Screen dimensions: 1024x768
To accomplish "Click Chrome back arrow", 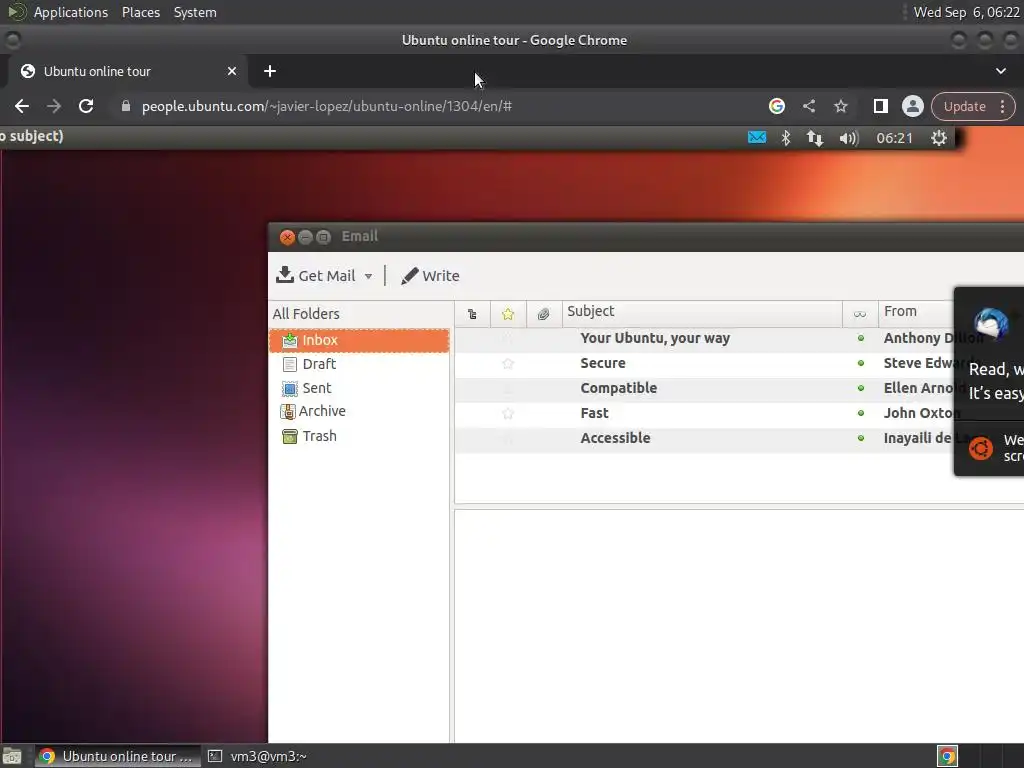I will 22,106.
